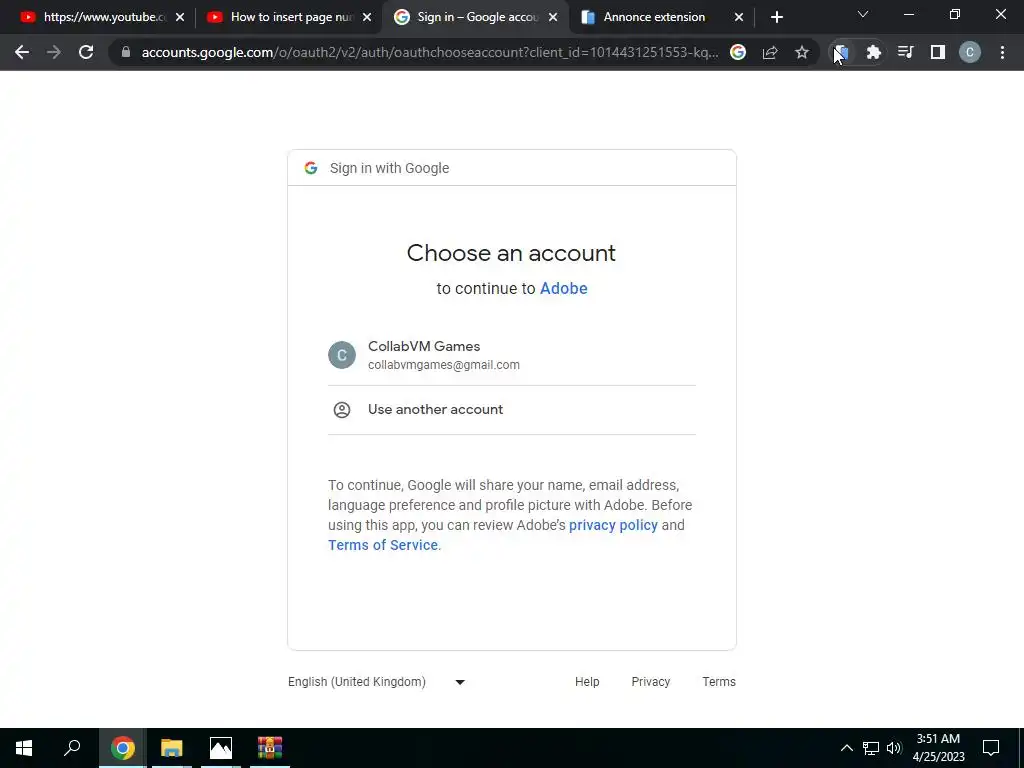1024x768 pixels.
Task: Choose Use another account
Action: pos(511,409)
